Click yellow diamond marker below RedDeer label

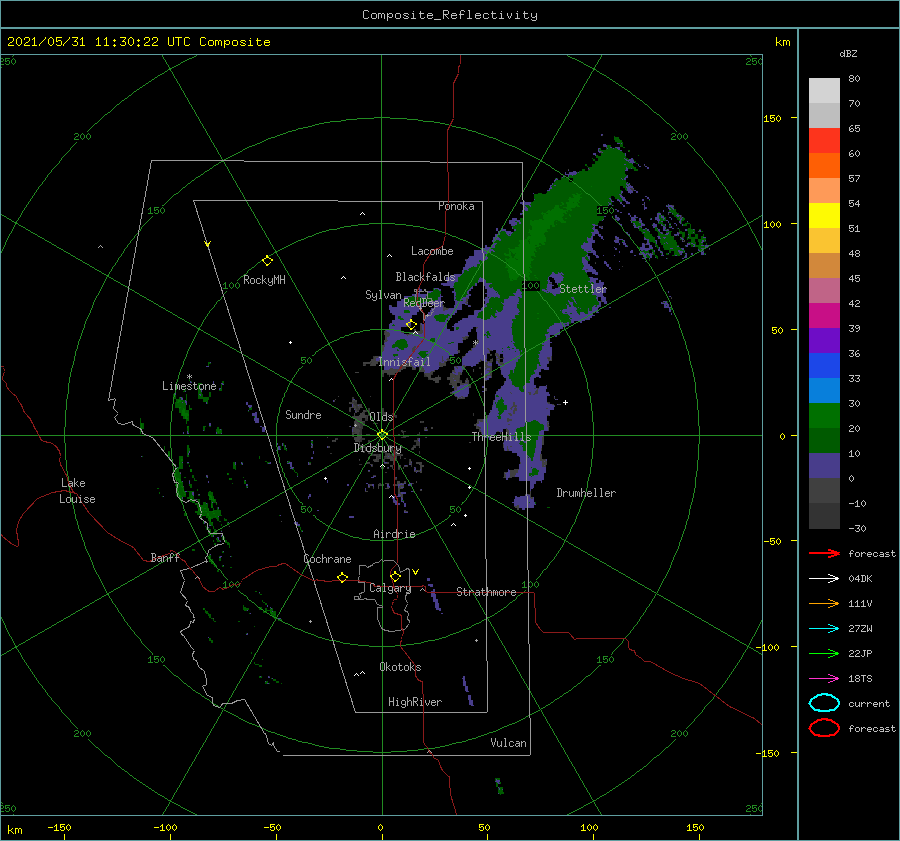click(x=411, y=325)
